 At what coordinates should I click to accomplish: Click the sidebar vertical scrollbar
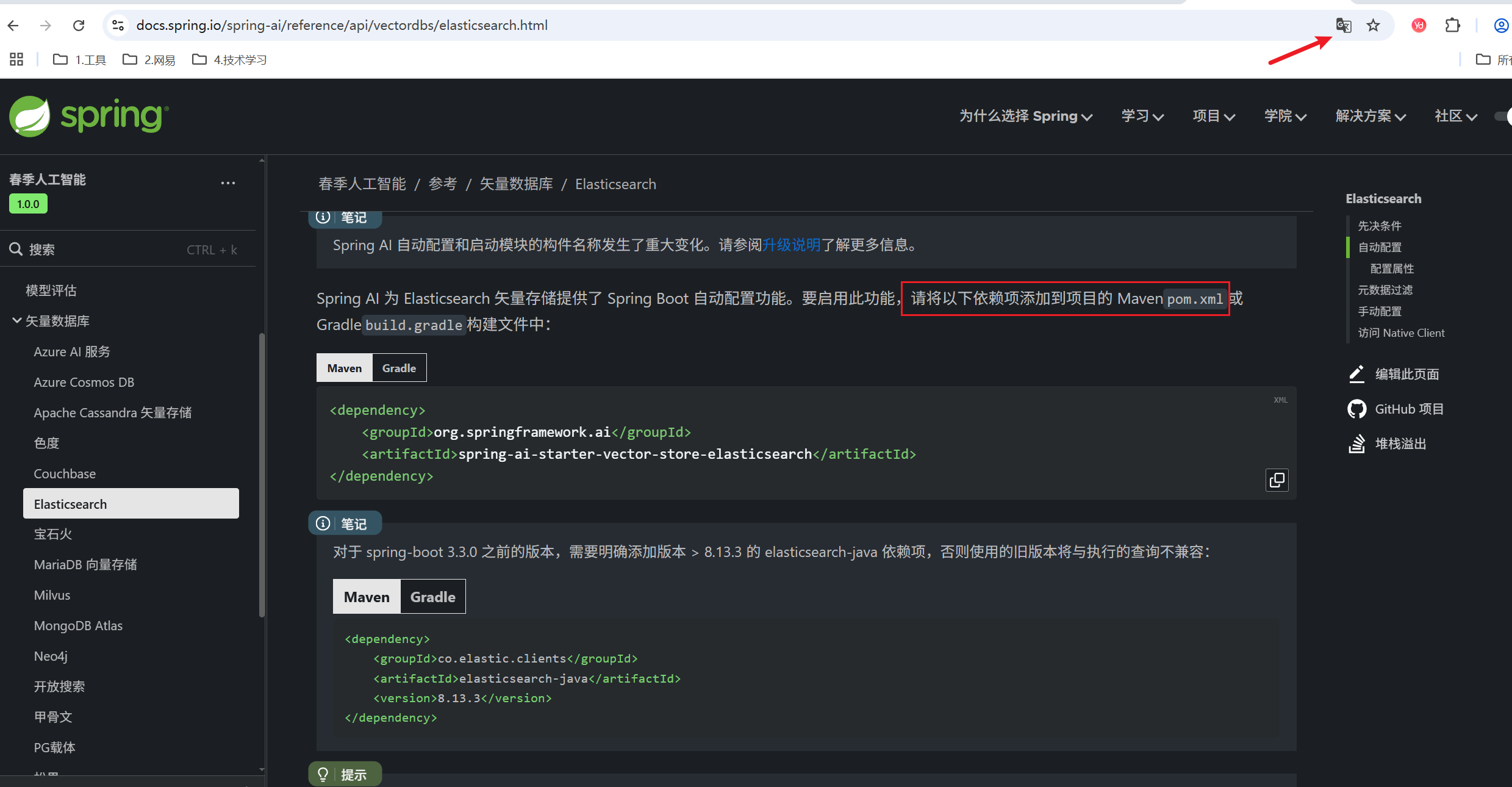click(x=262, y=476)
